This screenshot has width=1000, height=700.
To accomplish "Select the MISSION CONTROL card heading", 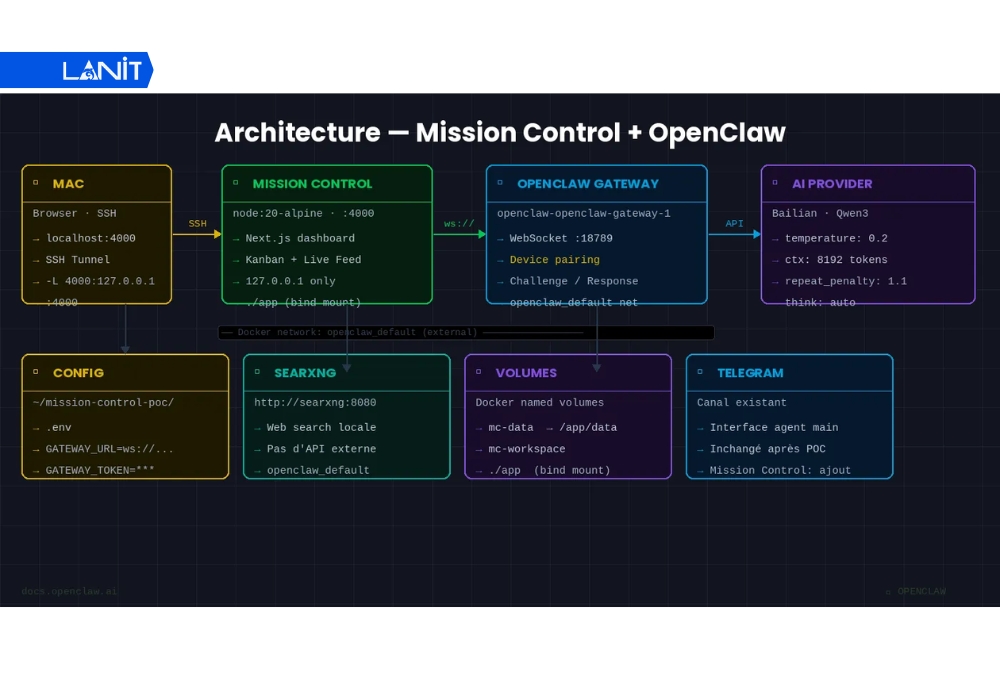I will pyautogui.click(x=312, y=184).
